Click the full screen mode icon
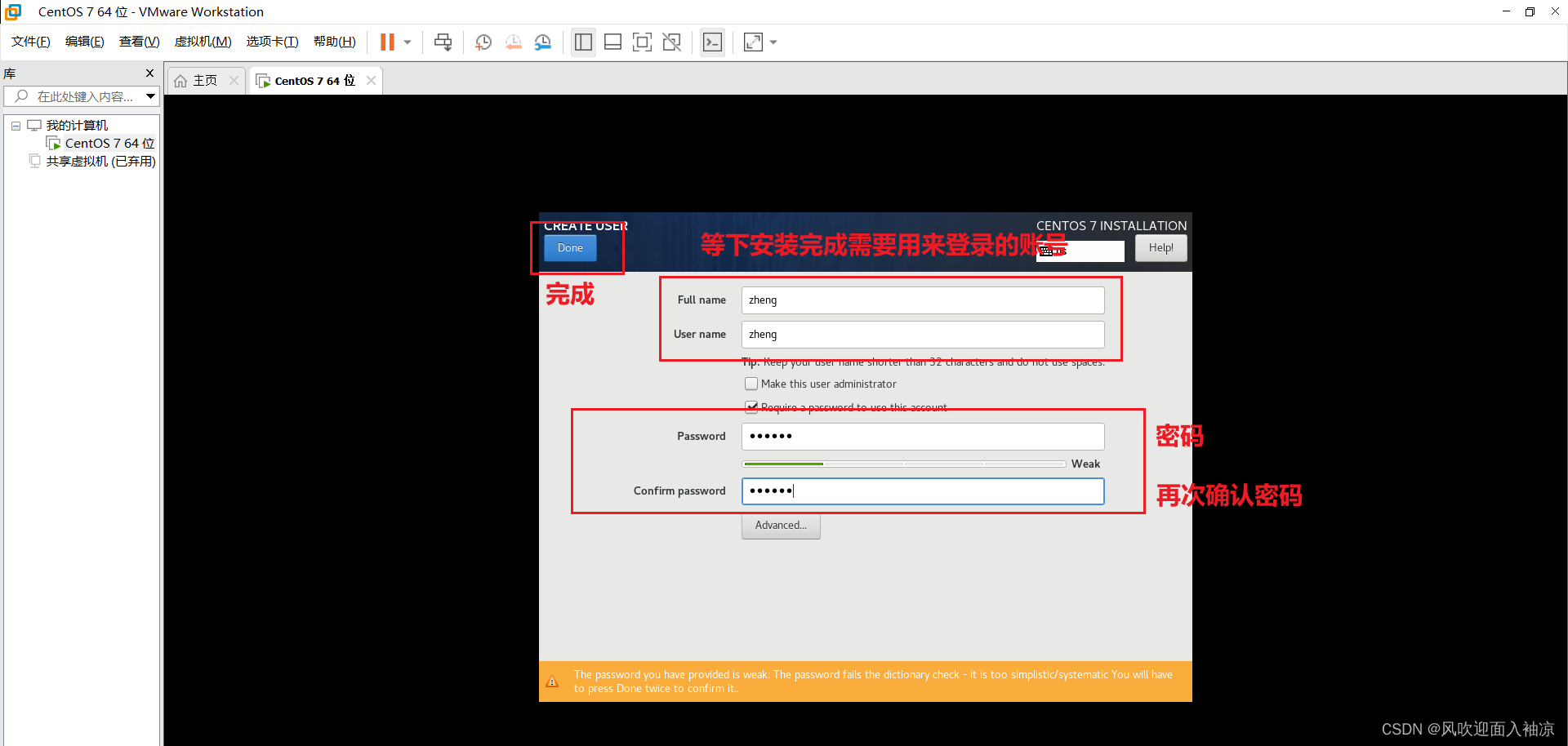 coord(643,42)
